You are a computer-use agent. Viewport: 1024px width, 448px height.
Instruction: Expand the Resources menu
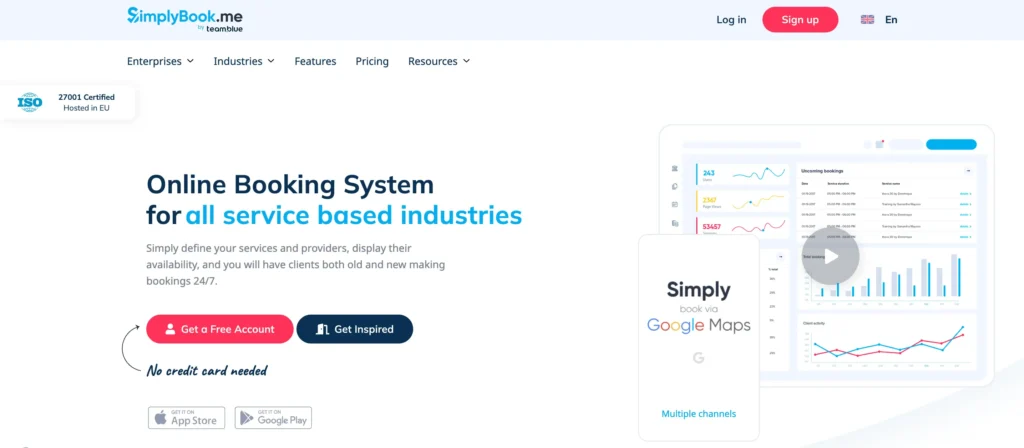(439, 61)
